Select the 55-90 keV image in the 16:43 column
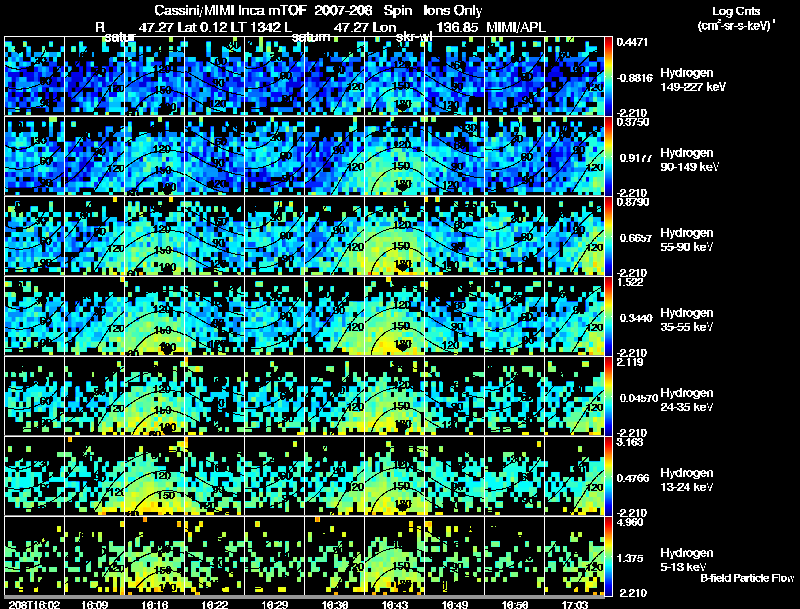The height and width of the screenshot is (609, 800). (x=394, y=236)
